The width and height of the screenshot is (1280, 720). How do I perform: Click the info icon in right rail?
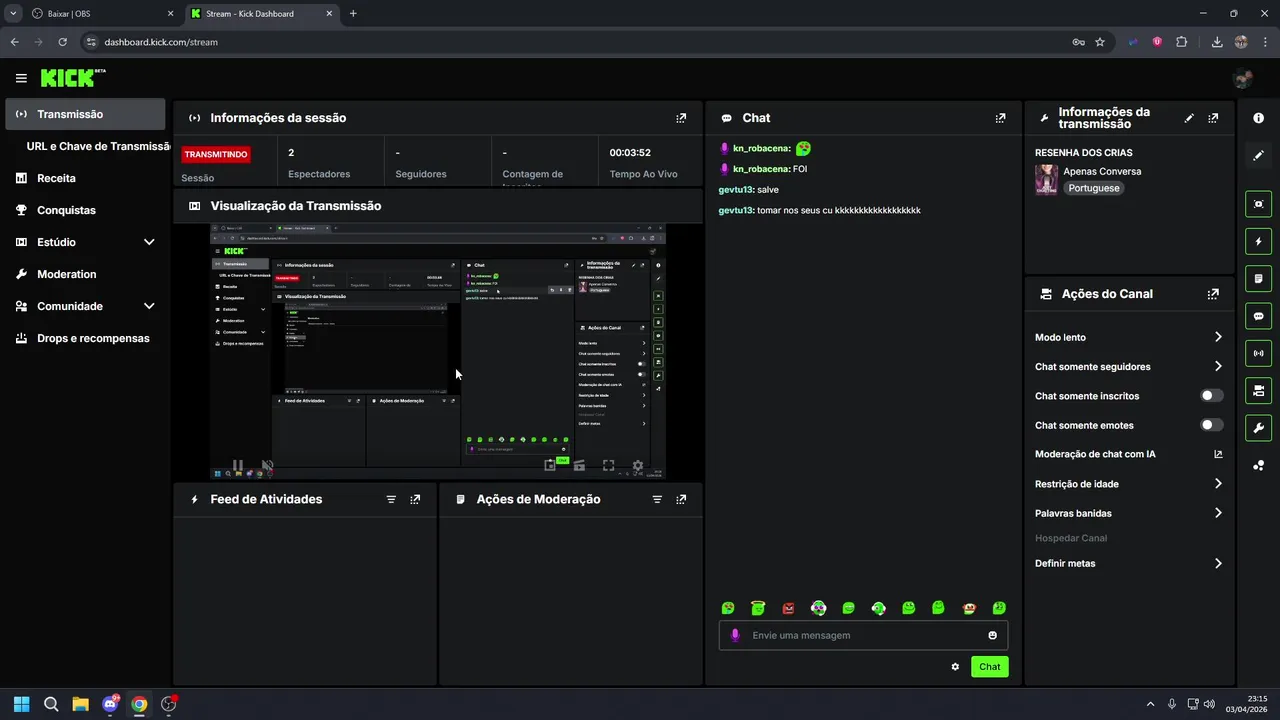[1258, 118]
